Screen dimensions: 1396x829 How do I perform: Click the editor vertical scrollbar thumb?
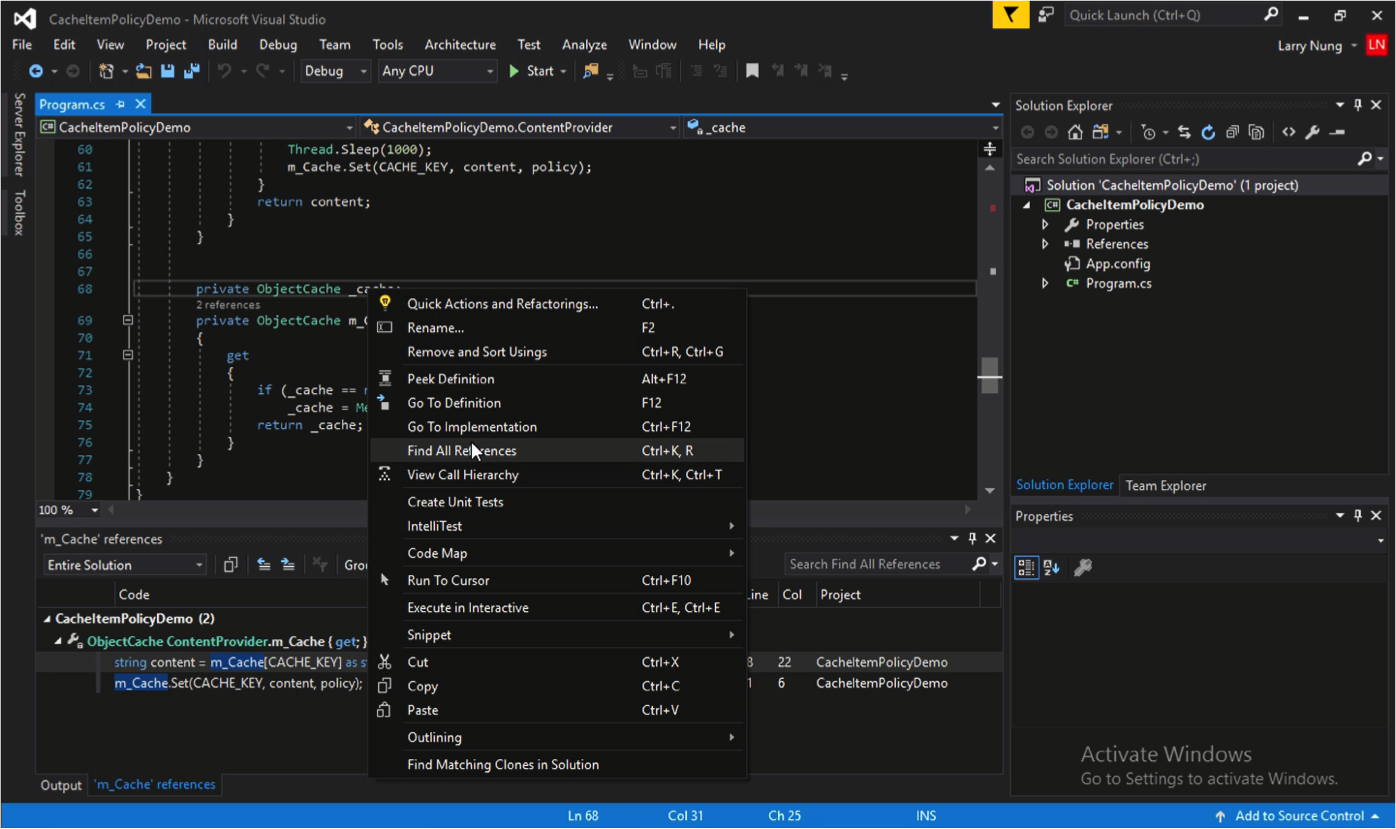[x=989, y=375]
